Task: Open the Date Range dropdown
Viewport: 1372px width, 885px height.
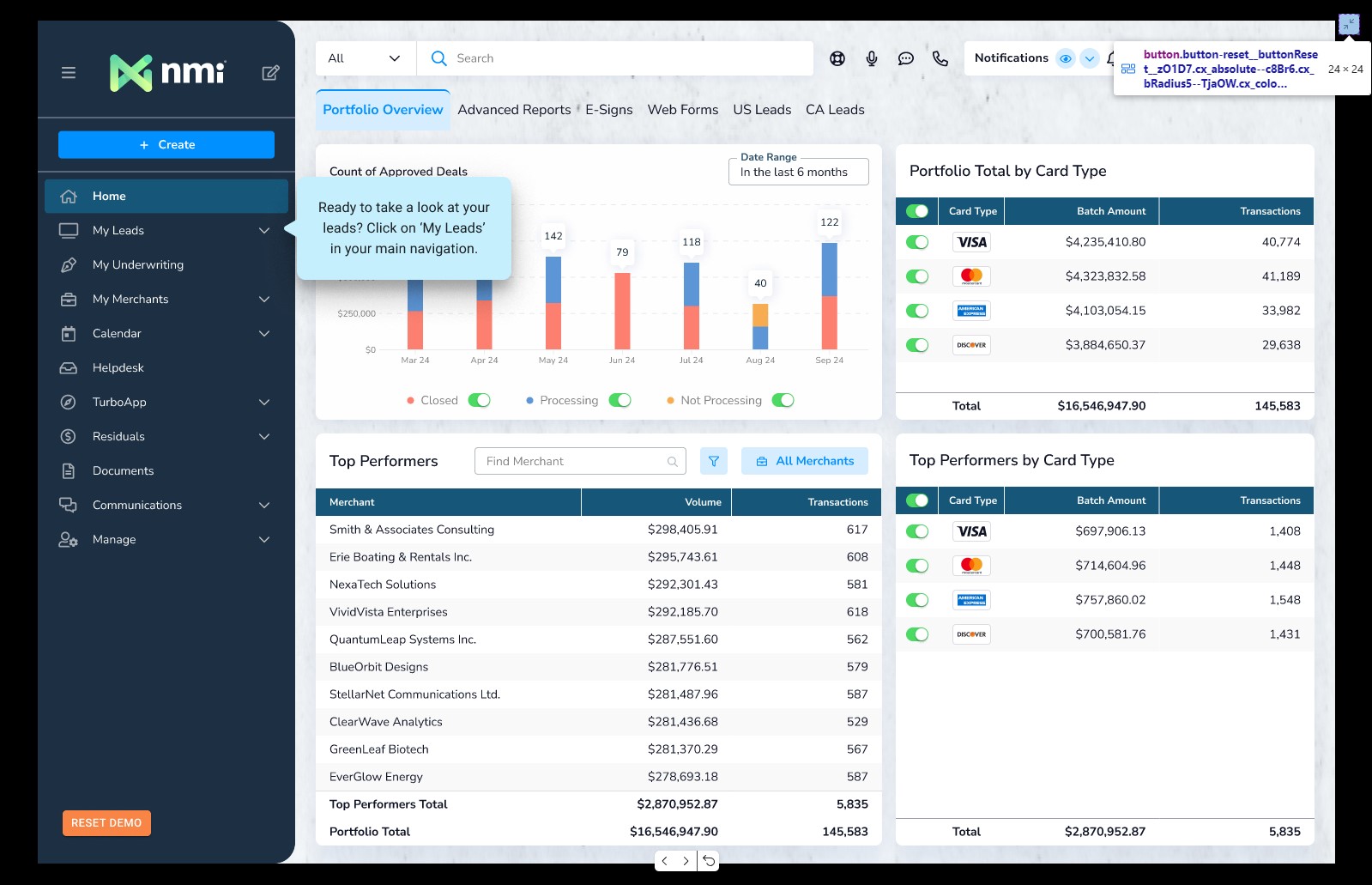Action: [798, 172]
